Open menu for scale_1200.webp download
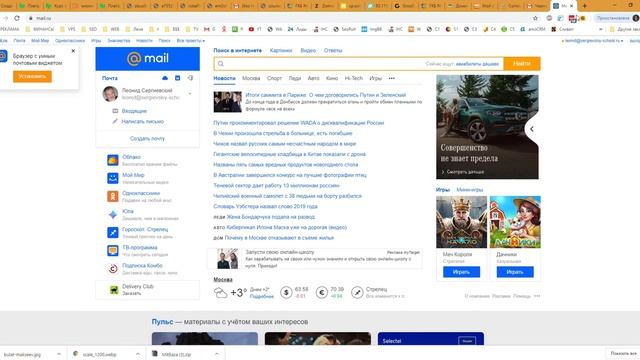 click(x=138, y=354)
